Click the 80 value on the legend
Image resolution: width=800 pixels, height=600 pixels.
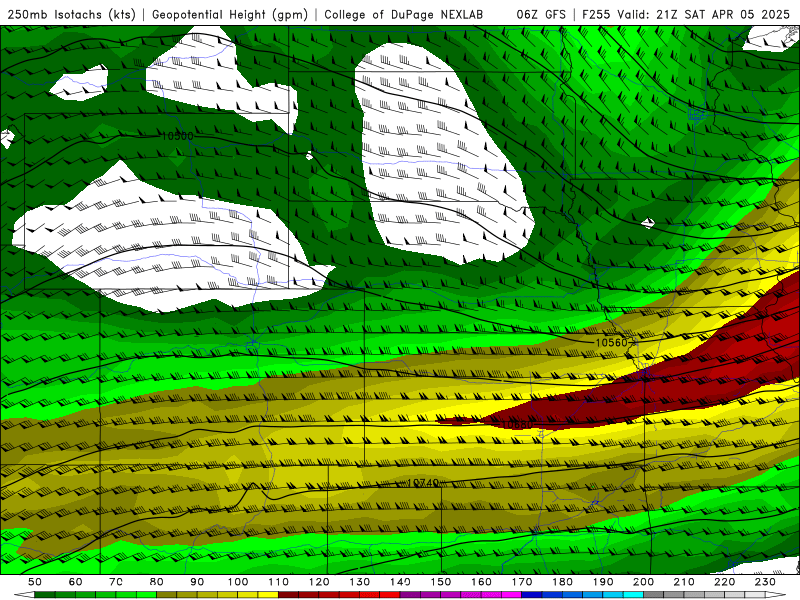click(x=157, y=582)
